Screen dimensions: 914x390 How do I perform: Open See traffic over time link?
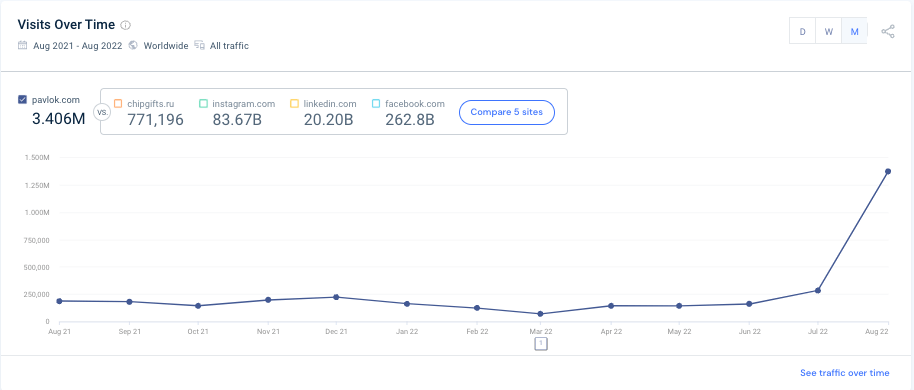coord(845,373)
